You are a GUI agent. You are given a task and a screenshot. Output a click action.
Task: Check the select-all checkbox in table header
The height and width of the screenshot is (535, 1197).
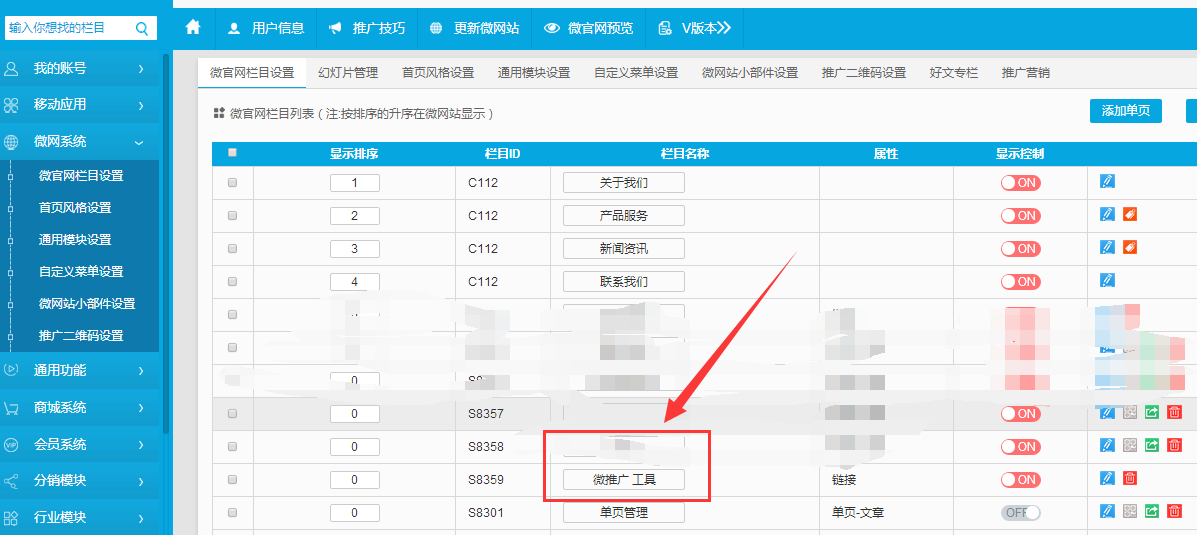(x=233, y=153)
